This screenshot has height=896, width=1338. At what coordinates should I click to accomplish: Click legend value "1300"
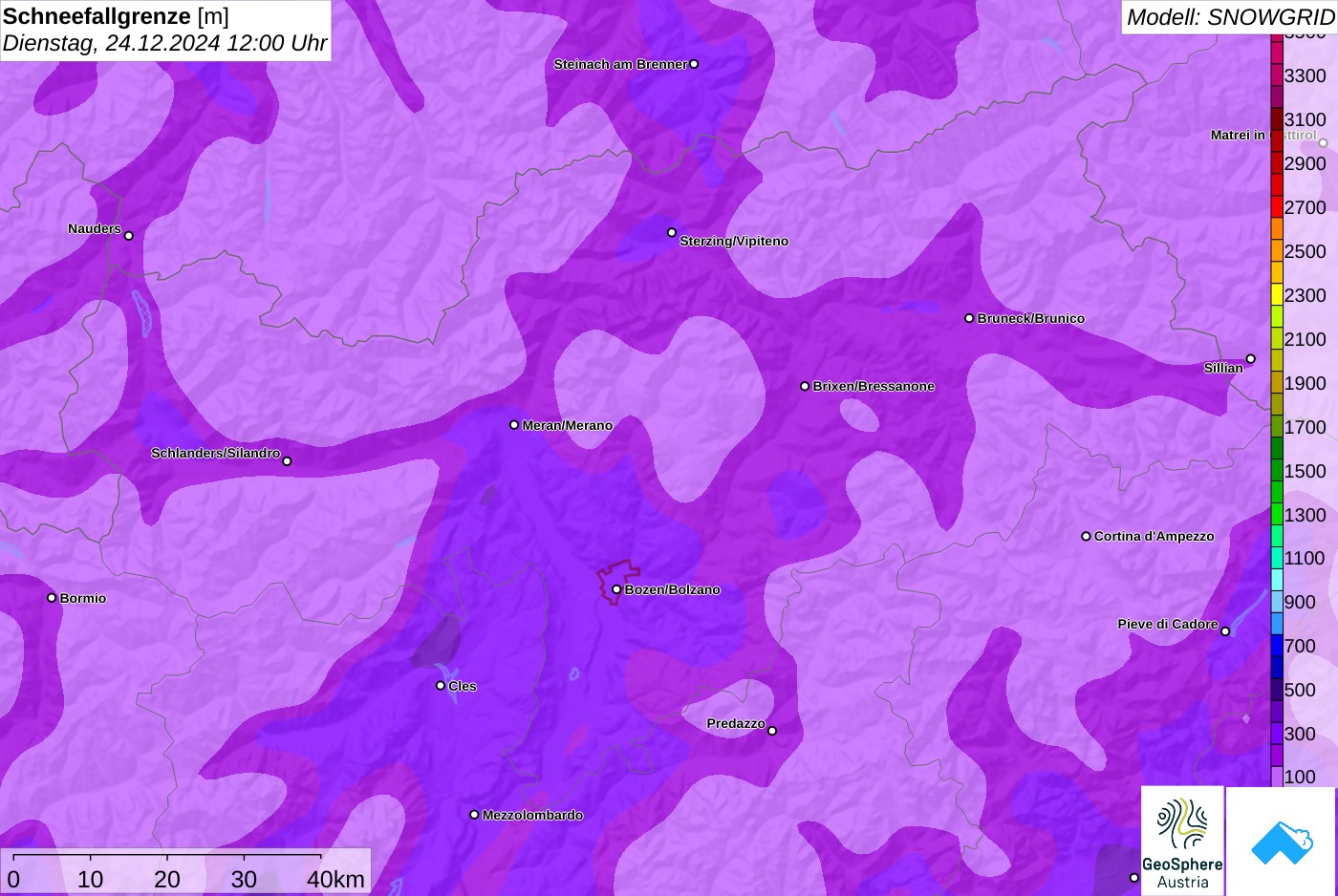click(1306, 515)
